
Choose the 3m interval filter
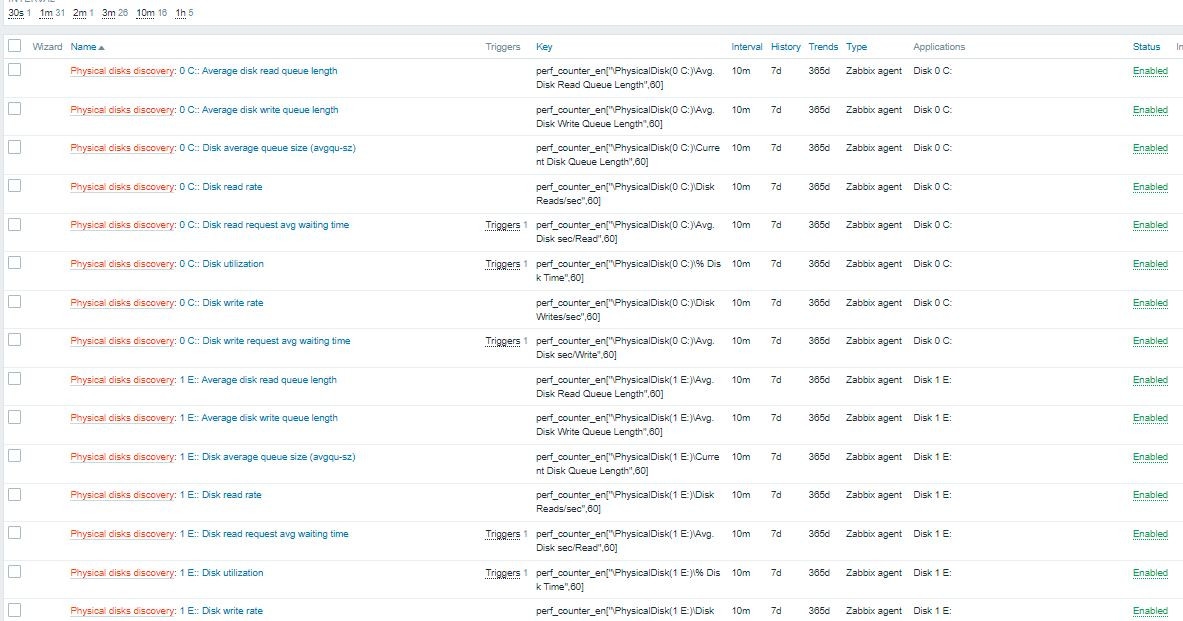point(109,13)
